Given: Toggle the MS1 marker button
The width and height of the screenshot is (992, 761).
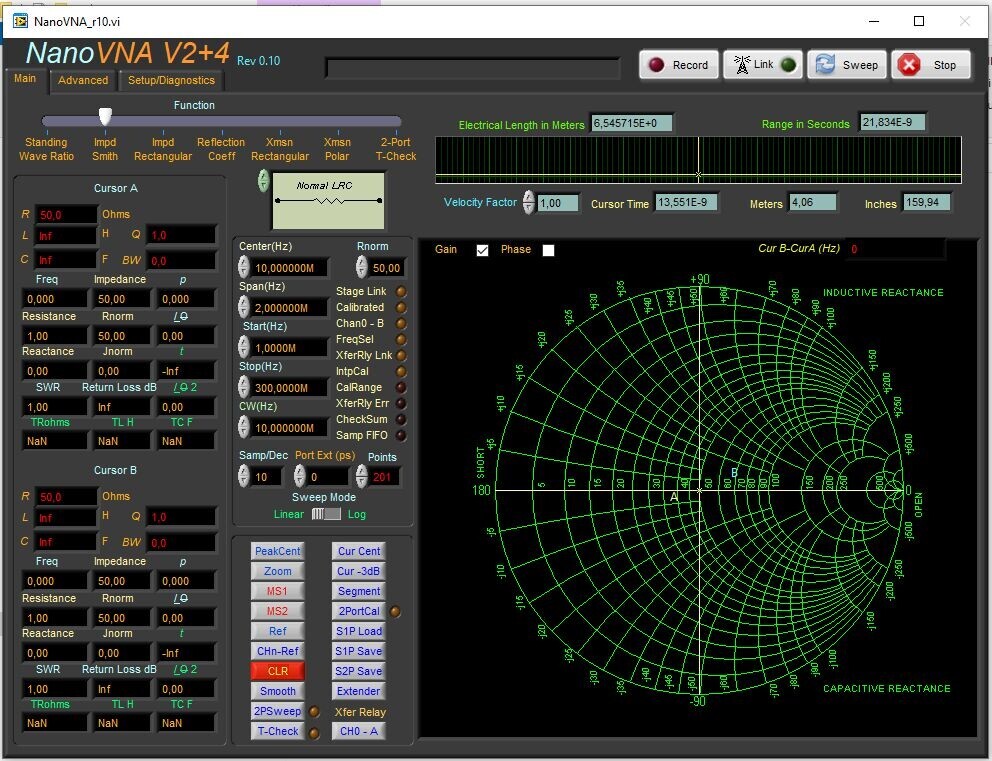Looking at the screenshot, I should pos(278,591).
